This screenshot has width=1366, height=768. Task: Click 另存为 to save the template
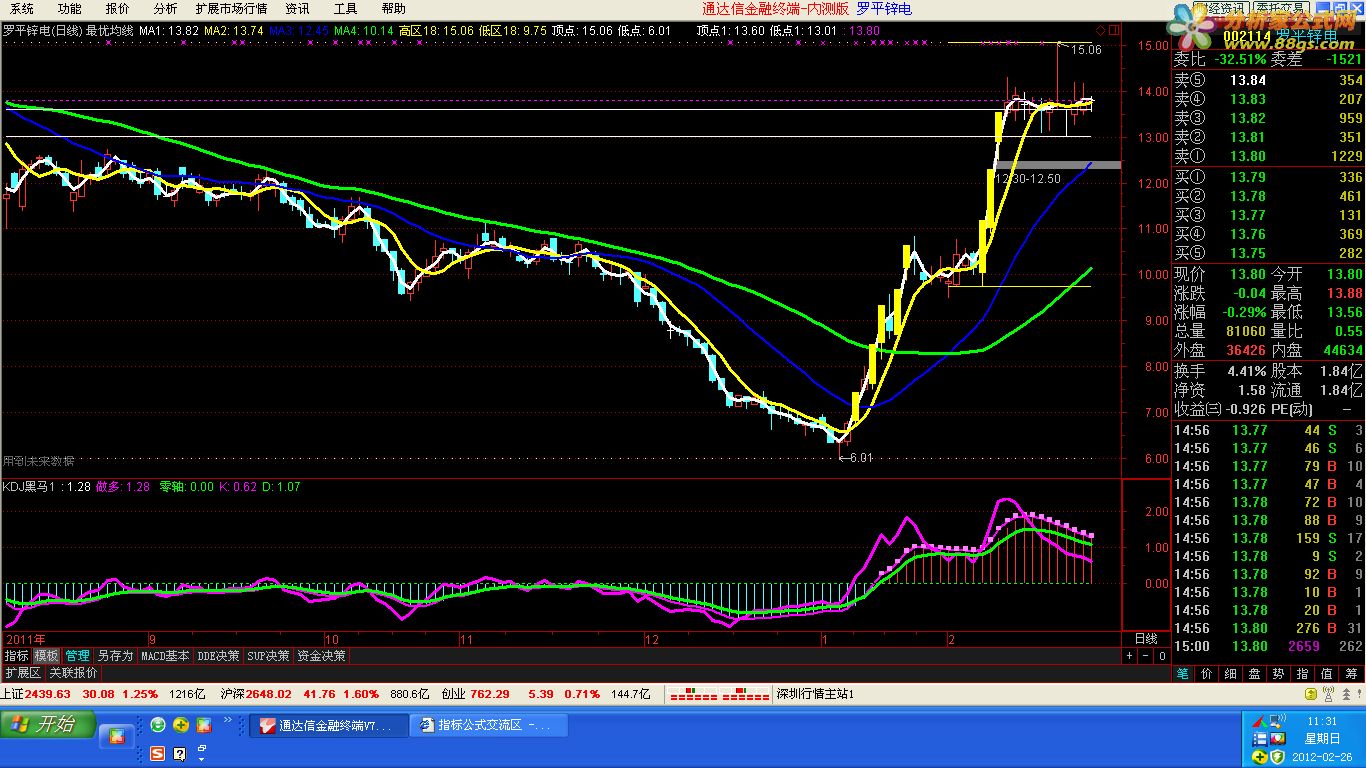pyautogui.click(x=115, y=656)
